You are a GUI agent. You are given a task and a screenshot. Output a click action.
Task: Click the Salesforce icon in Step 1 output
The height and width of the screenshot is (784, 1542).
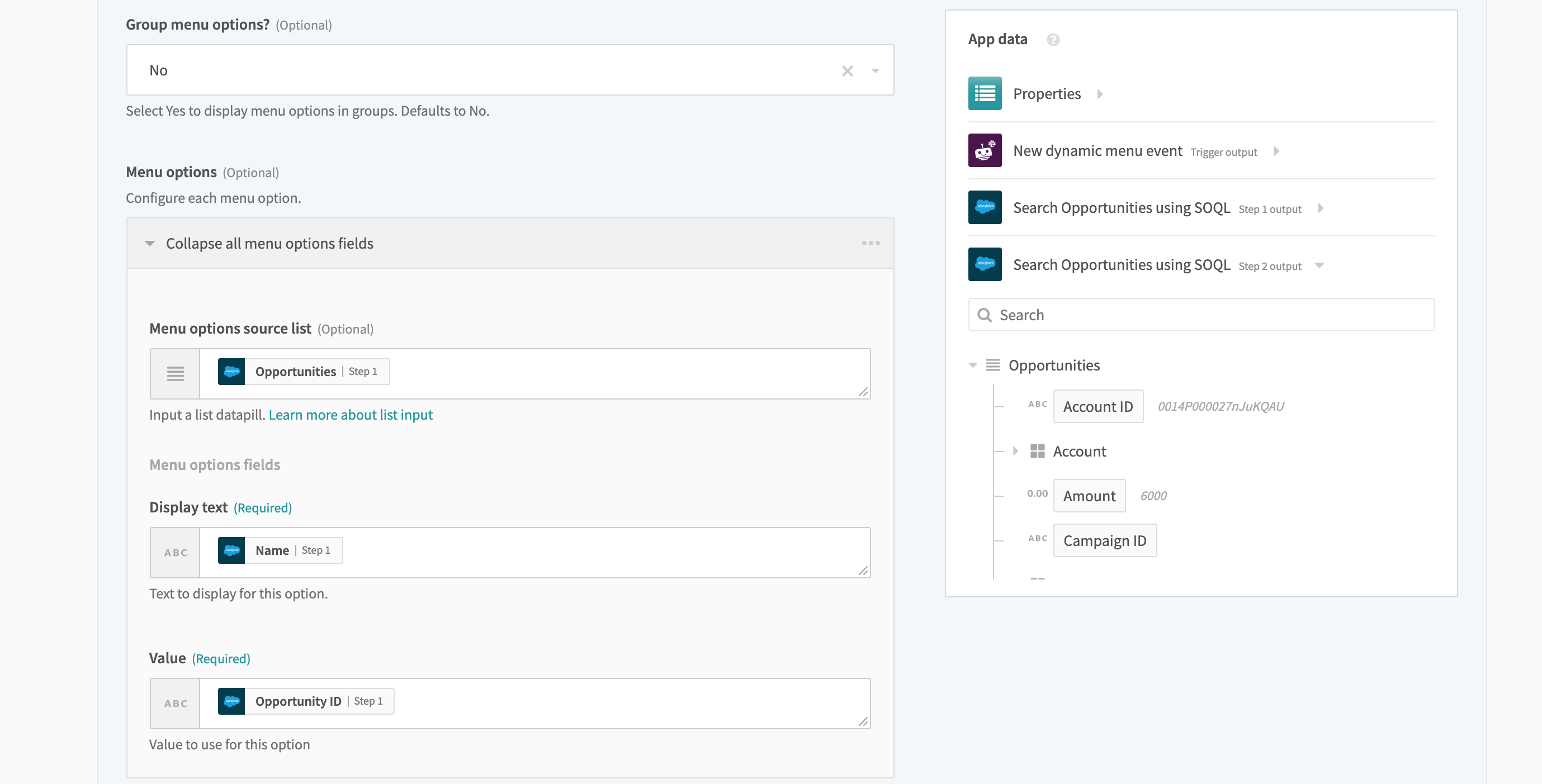(x=985, y=207)
